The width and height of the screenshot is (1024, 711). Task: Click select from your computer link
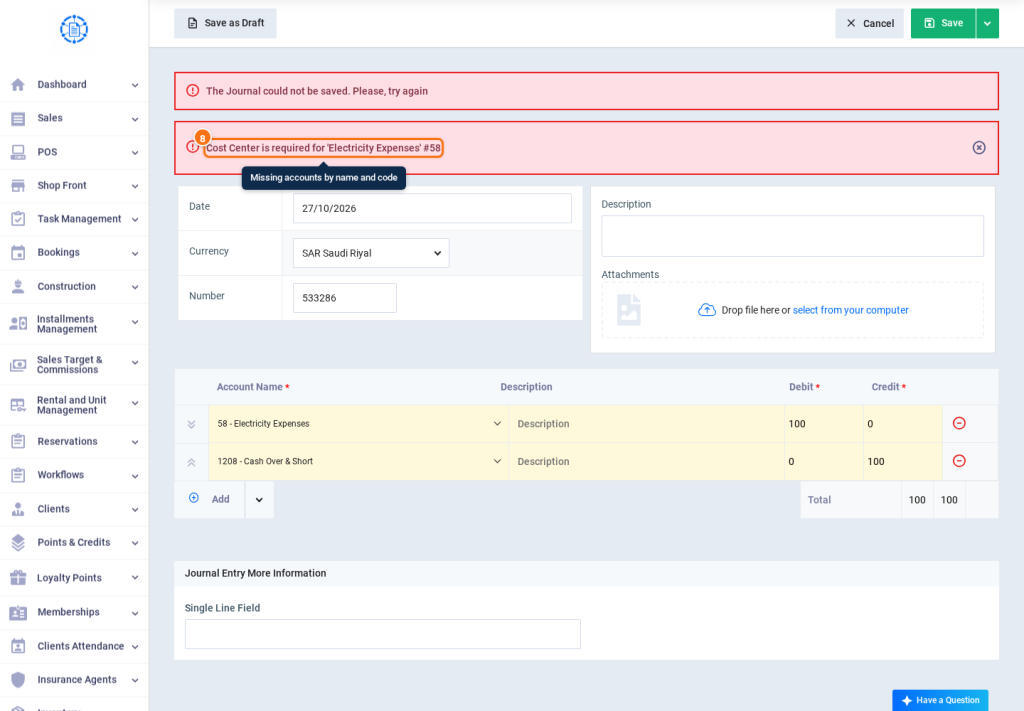(850, 310)
